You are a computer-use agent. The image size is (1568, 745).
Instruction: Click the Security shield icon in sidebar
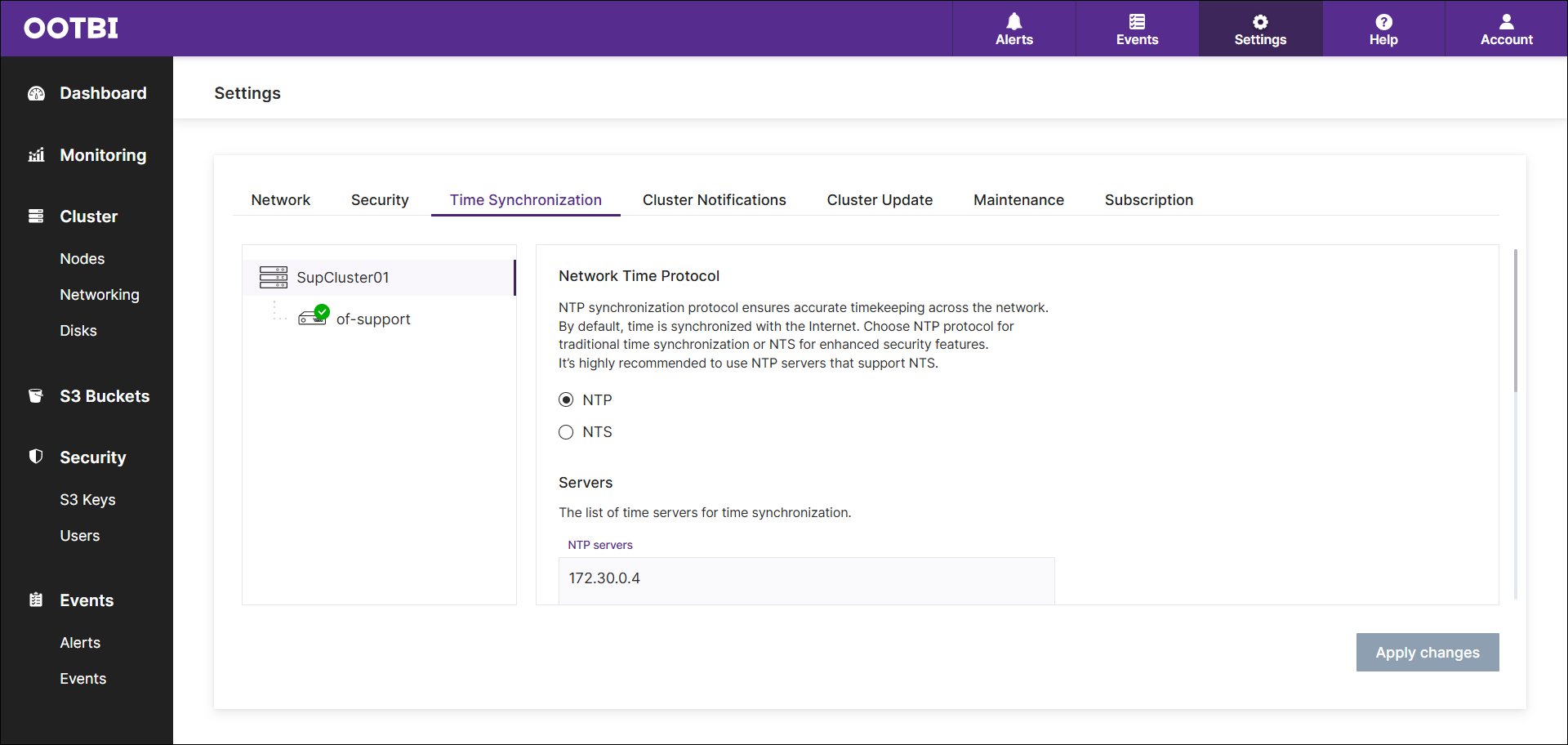36,457
